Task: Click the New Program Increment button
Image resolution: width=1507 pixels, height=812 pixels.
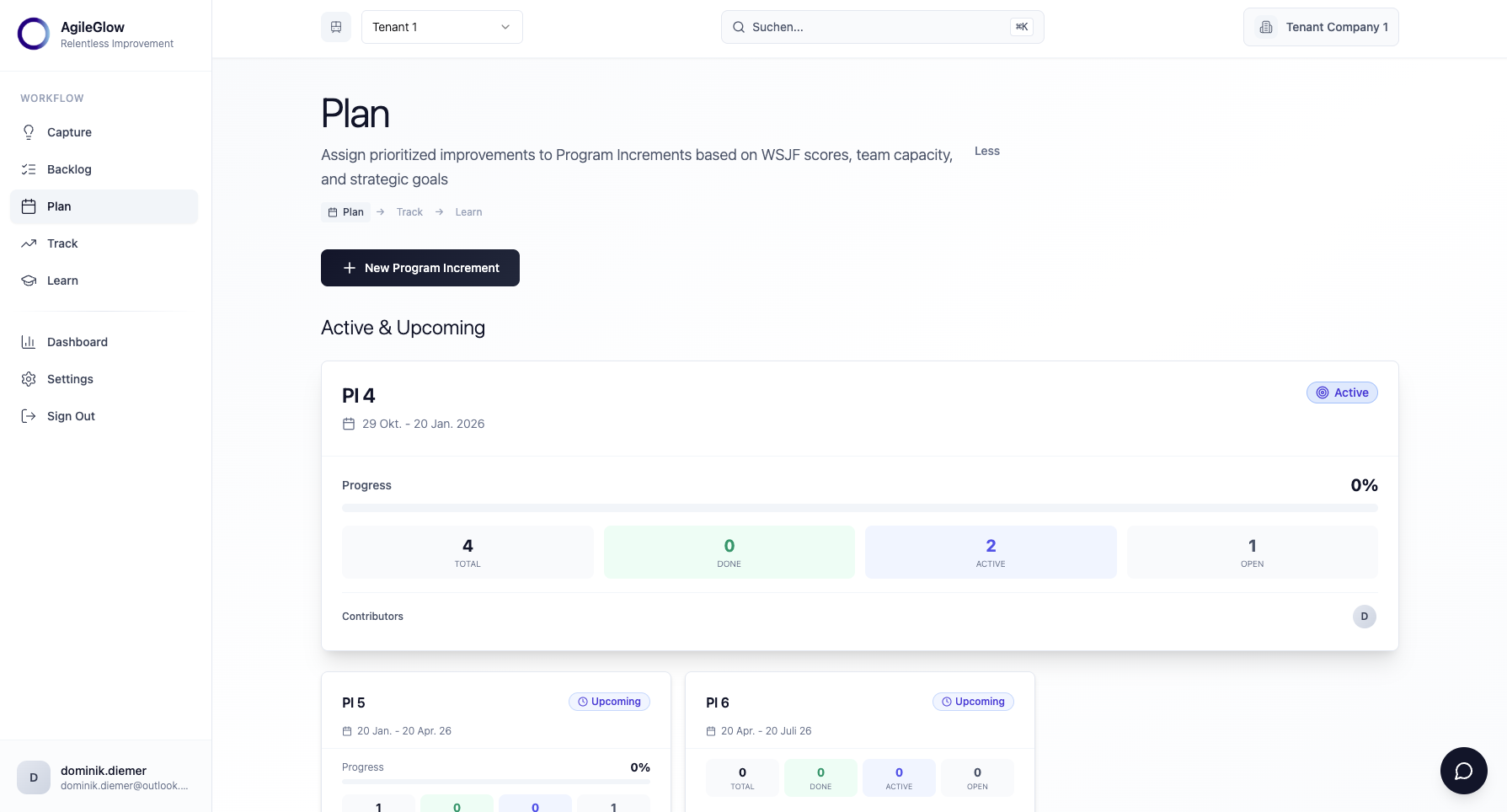Action: click(420, 268)
